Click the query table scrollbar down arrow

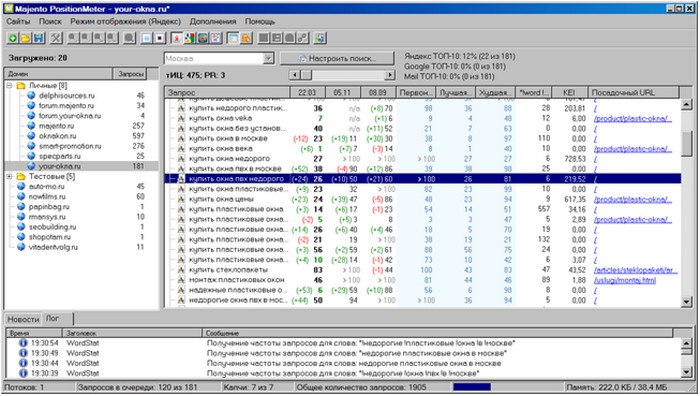687,302
